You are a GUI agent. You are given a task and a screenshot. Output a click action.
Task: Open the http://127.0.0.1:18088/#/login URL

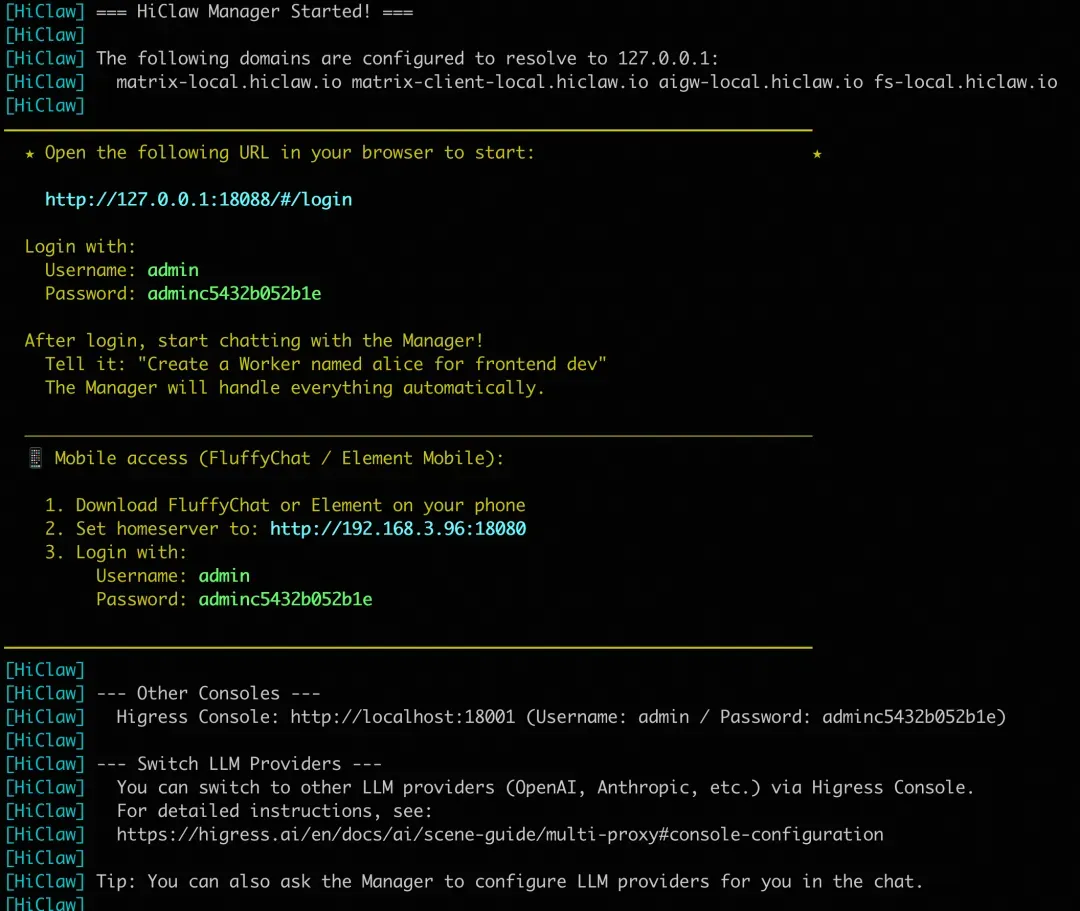coord(198,200)
